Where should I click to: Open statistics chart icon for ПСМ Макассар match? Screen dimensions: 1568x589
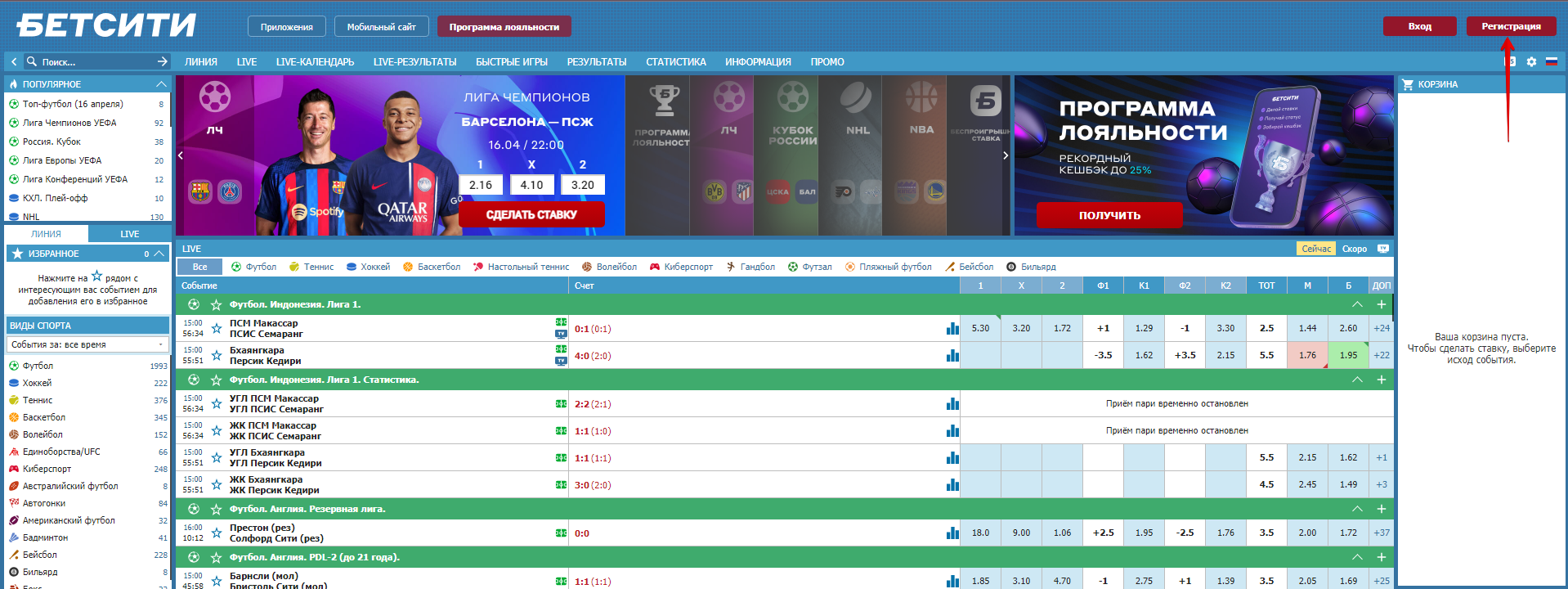point(952,329)
